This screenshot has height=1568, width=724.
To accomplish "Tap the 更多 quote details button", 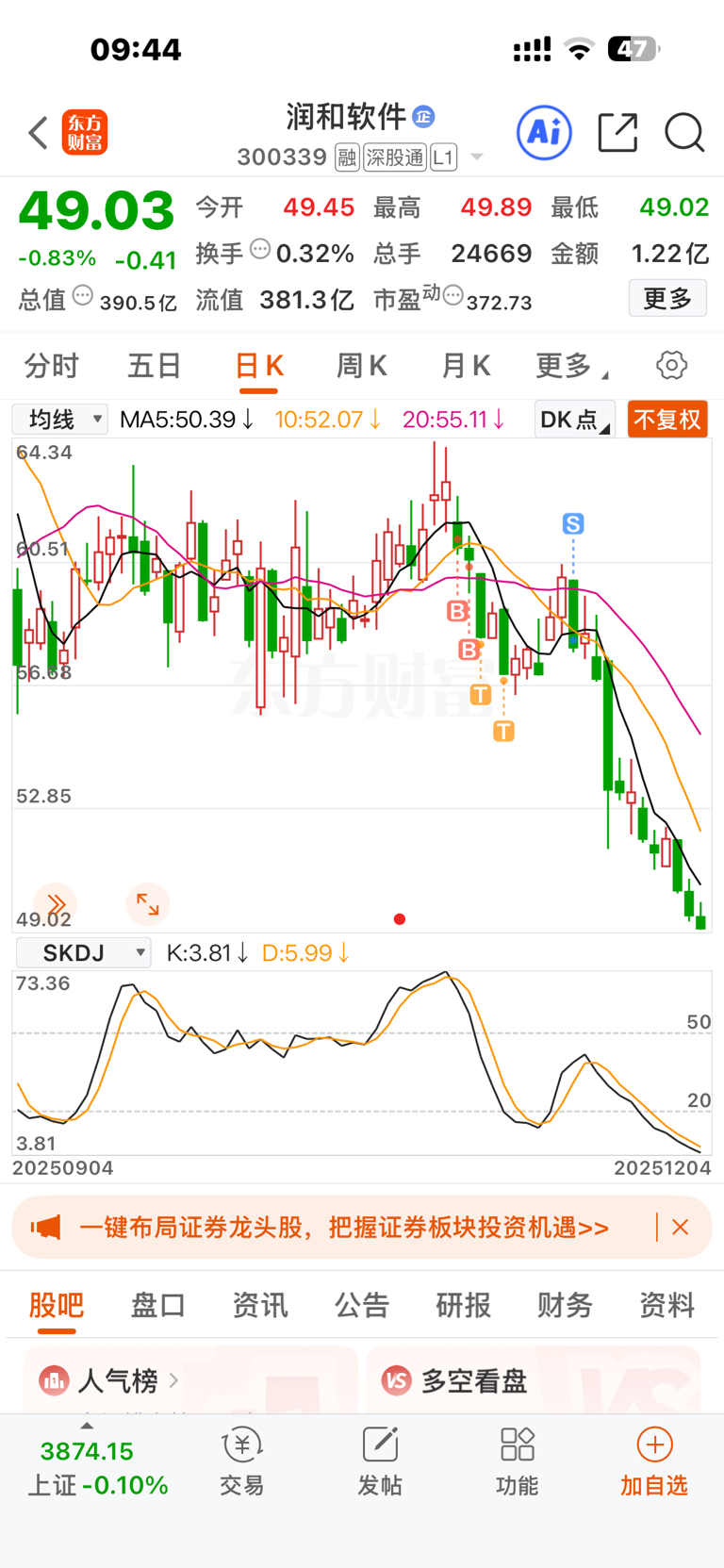I will click(x=667, y=299).
